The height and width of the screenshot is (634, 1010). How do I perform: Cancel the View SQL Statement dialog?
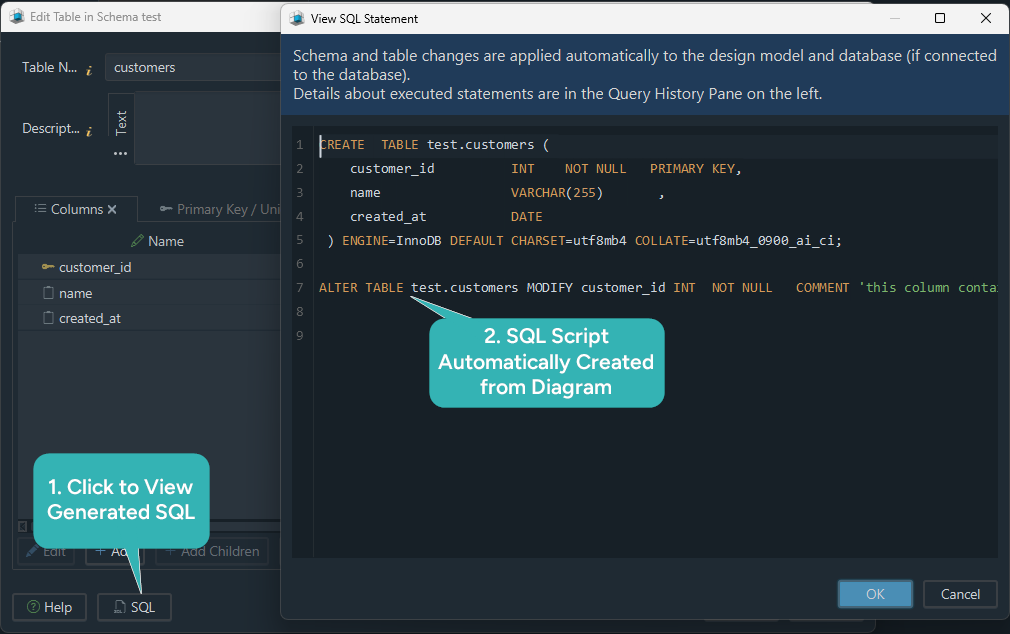click(x=960, y=594)
